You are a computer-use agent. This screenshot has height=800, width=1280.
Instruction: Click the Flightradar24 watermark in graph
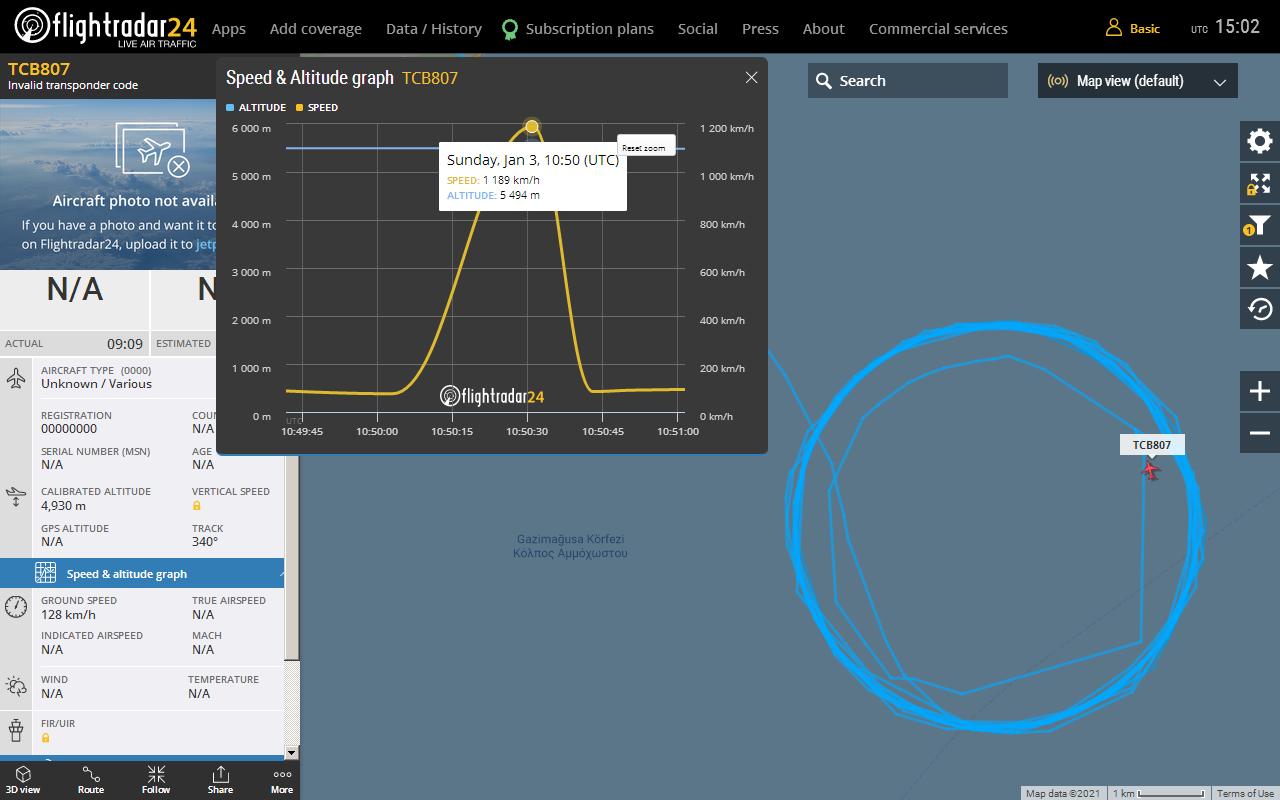492,396
